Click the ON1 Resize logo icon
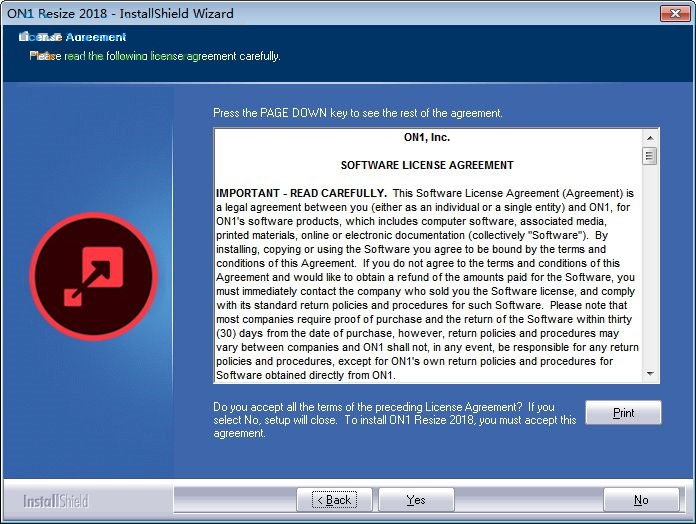The image size is (696, 524). click(94, 276)
